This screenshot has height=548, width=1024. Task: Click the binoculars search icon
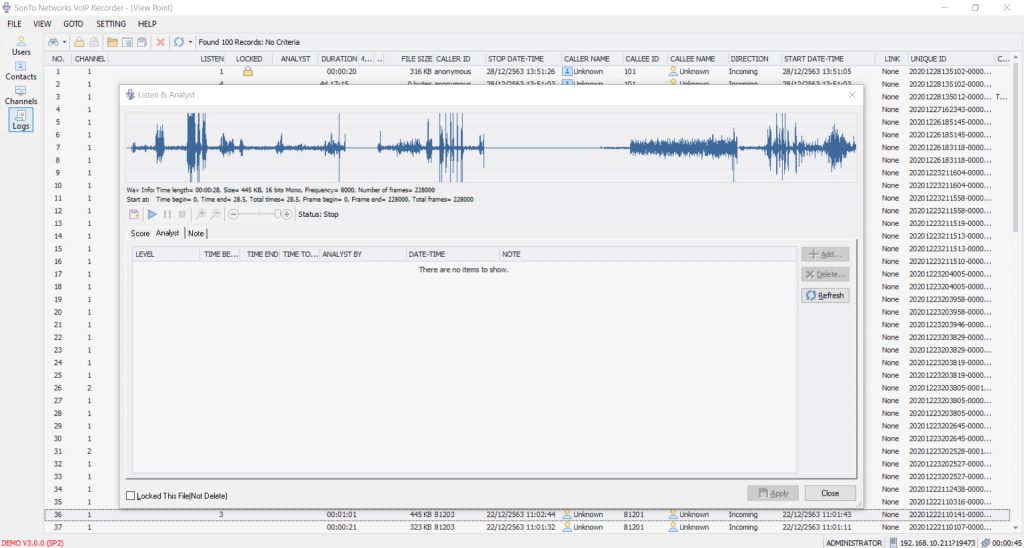53,42
